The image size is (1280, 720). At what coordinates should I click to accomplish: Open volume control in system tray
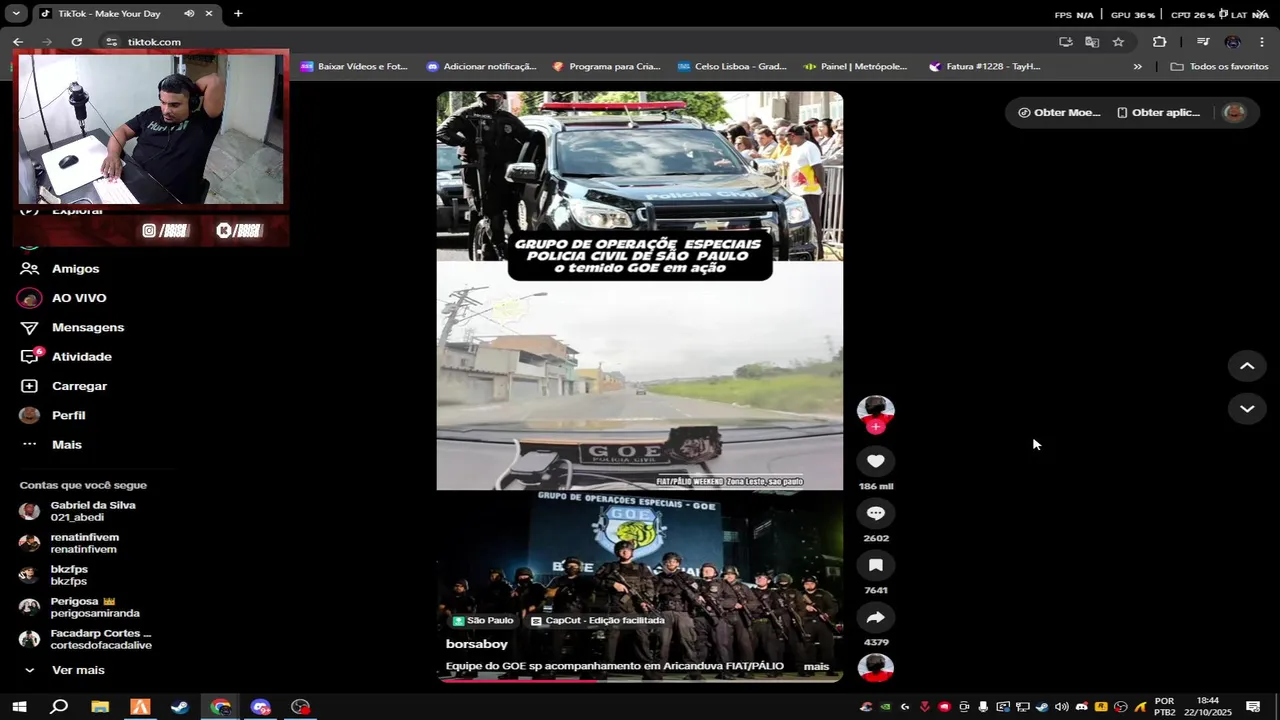pyautogui.click(x=1062, y=707)
